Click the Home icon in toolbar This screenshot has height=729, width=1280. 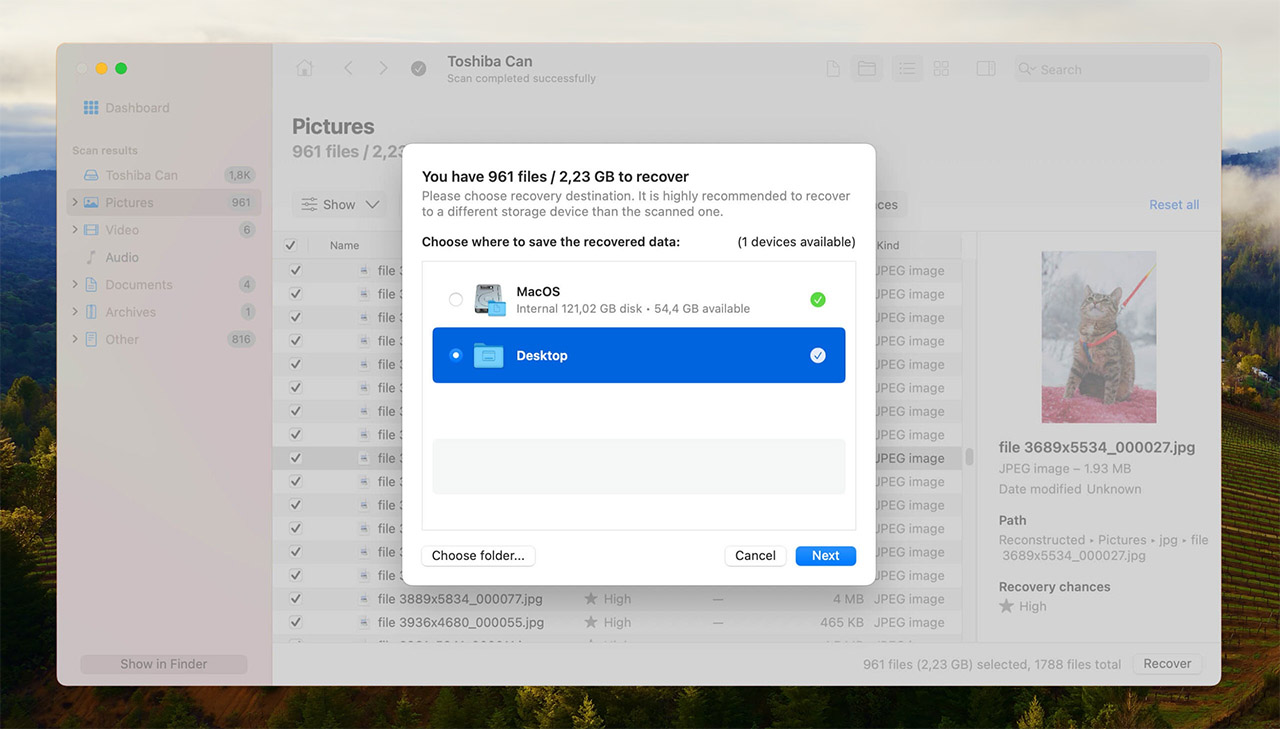pos(305,68)
